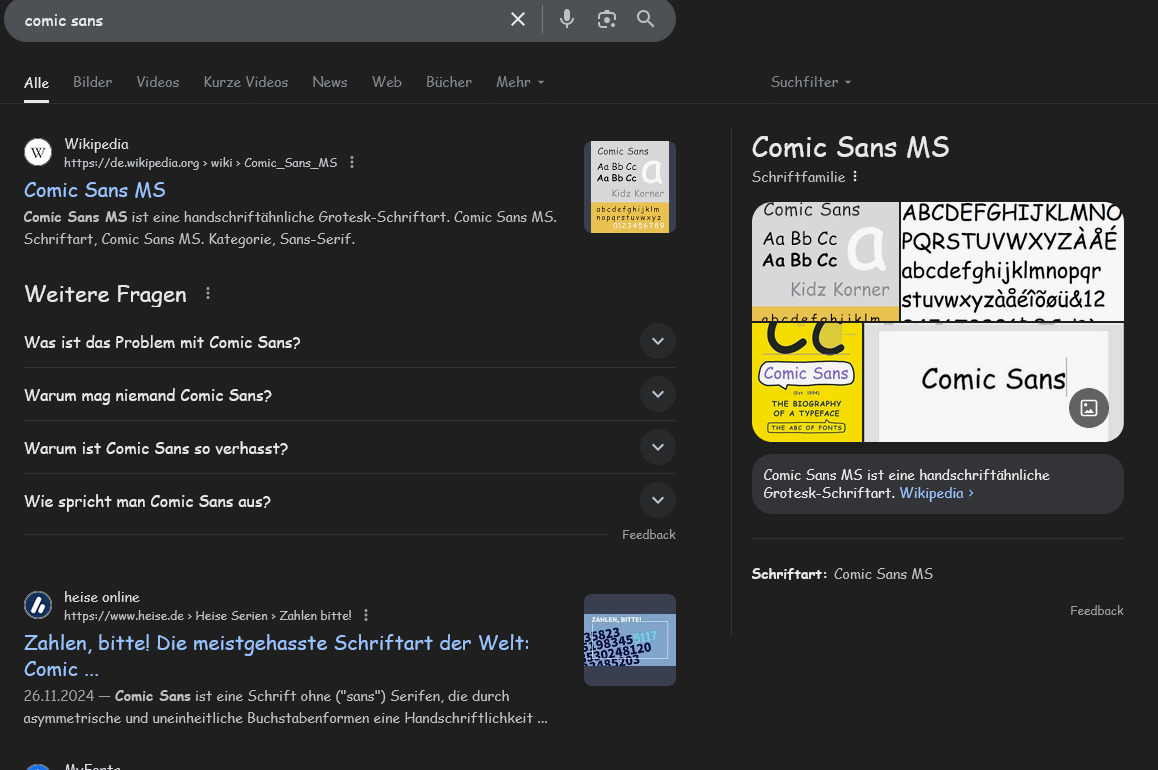Expand 'Warum ist Comic Sans so verhasst?'
The height and width of the screenshot is (770, 1158).
349,448
